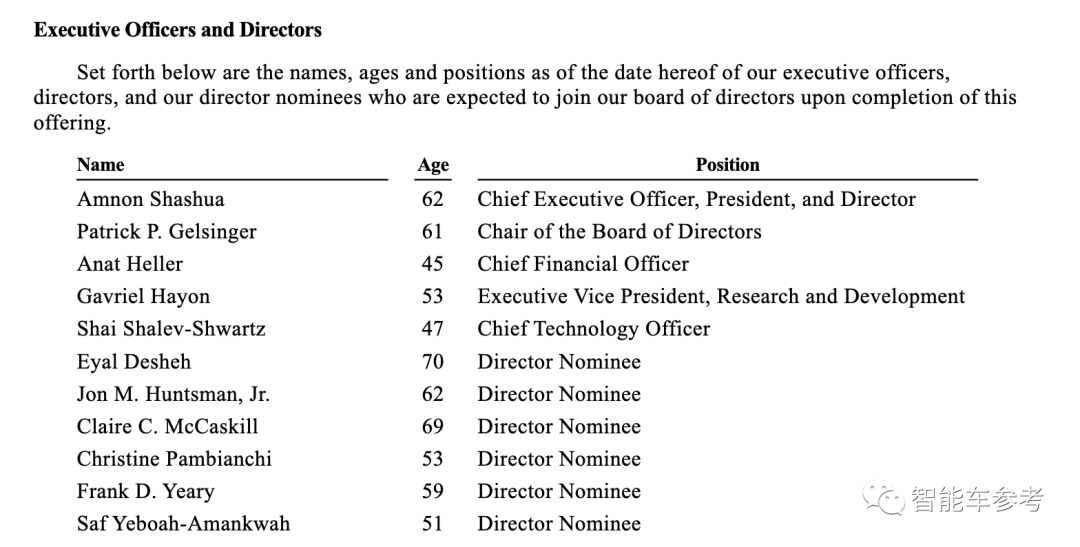Select the Christine Pambianchi name entry

tap(174, 459)
